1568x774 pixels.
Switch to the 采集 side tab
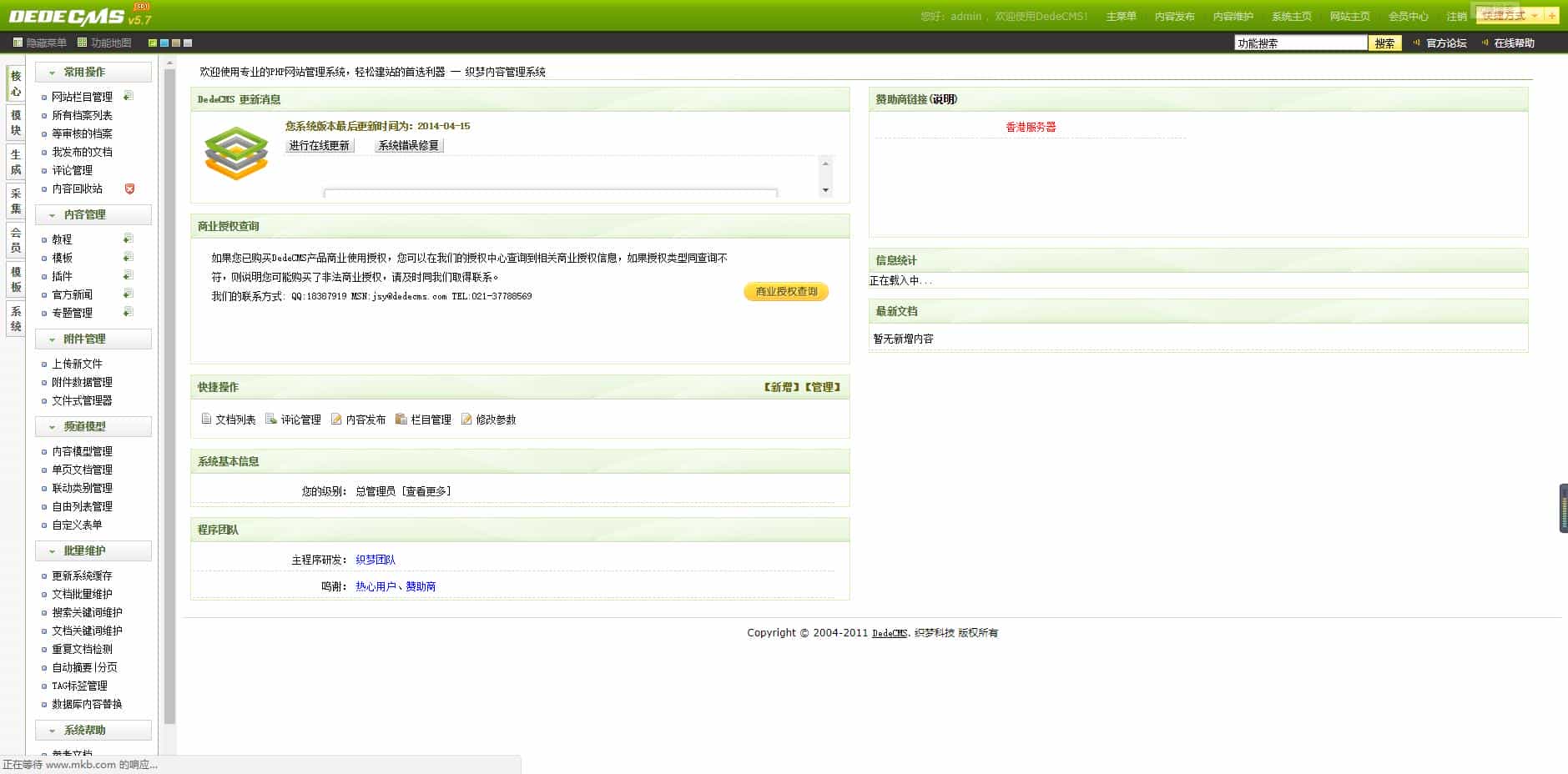coord(15,201)
